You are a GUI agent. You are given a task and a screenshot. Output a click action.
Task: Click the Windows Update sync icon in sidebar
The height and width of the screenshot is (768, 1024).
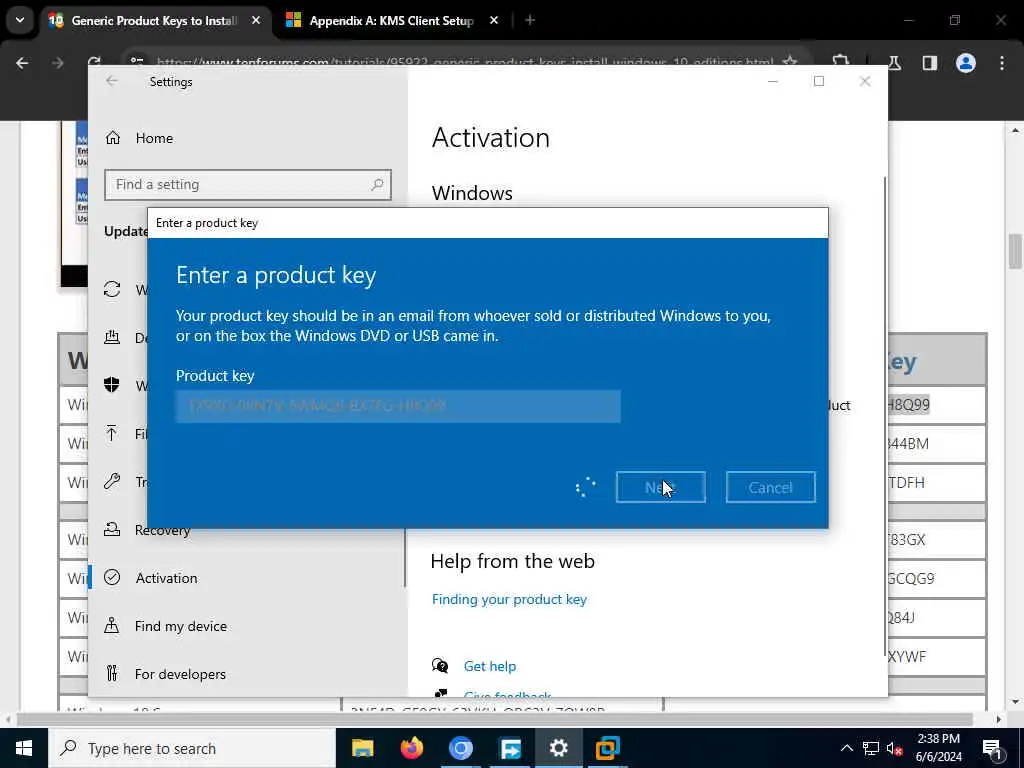[112, 289]
